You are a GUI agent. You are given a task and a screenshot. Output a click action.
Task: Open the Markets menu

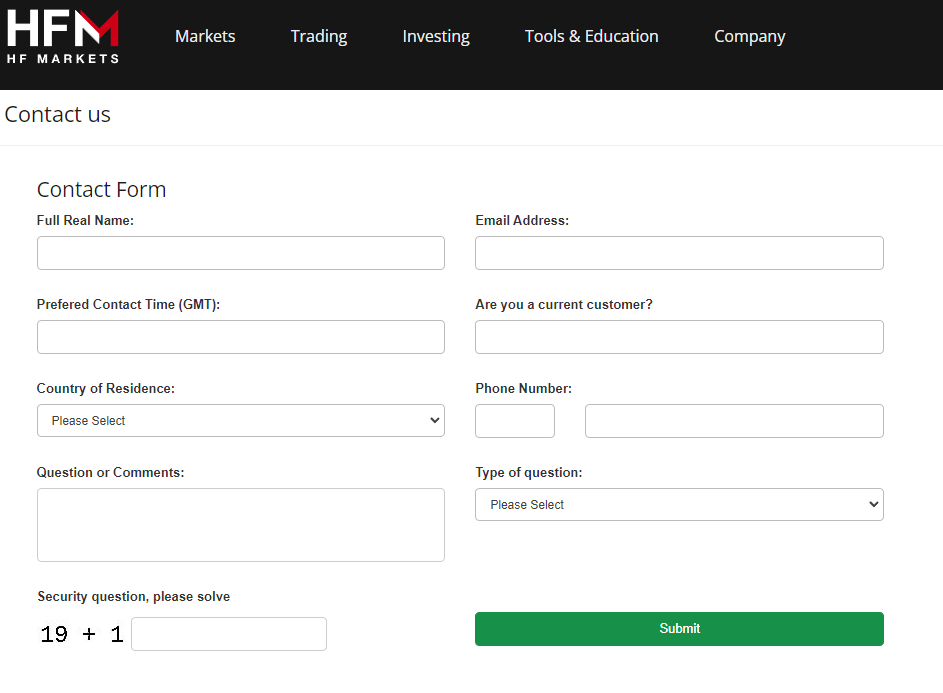pyautogui.click(x=205, y=36)
